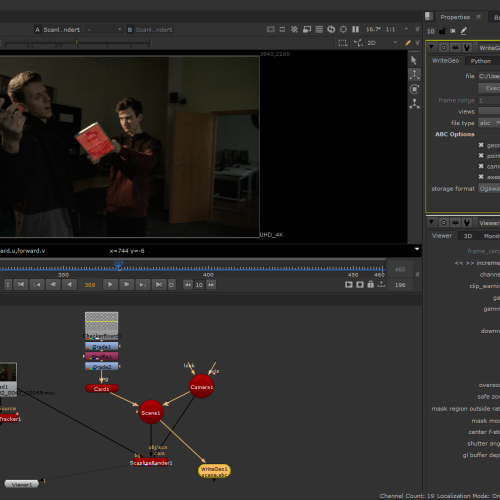The image size is (500, 500).
Task: Toggle the fourth ABC Options checkbox (axes)
Action: pyautogui.click(x=481, y=177)
